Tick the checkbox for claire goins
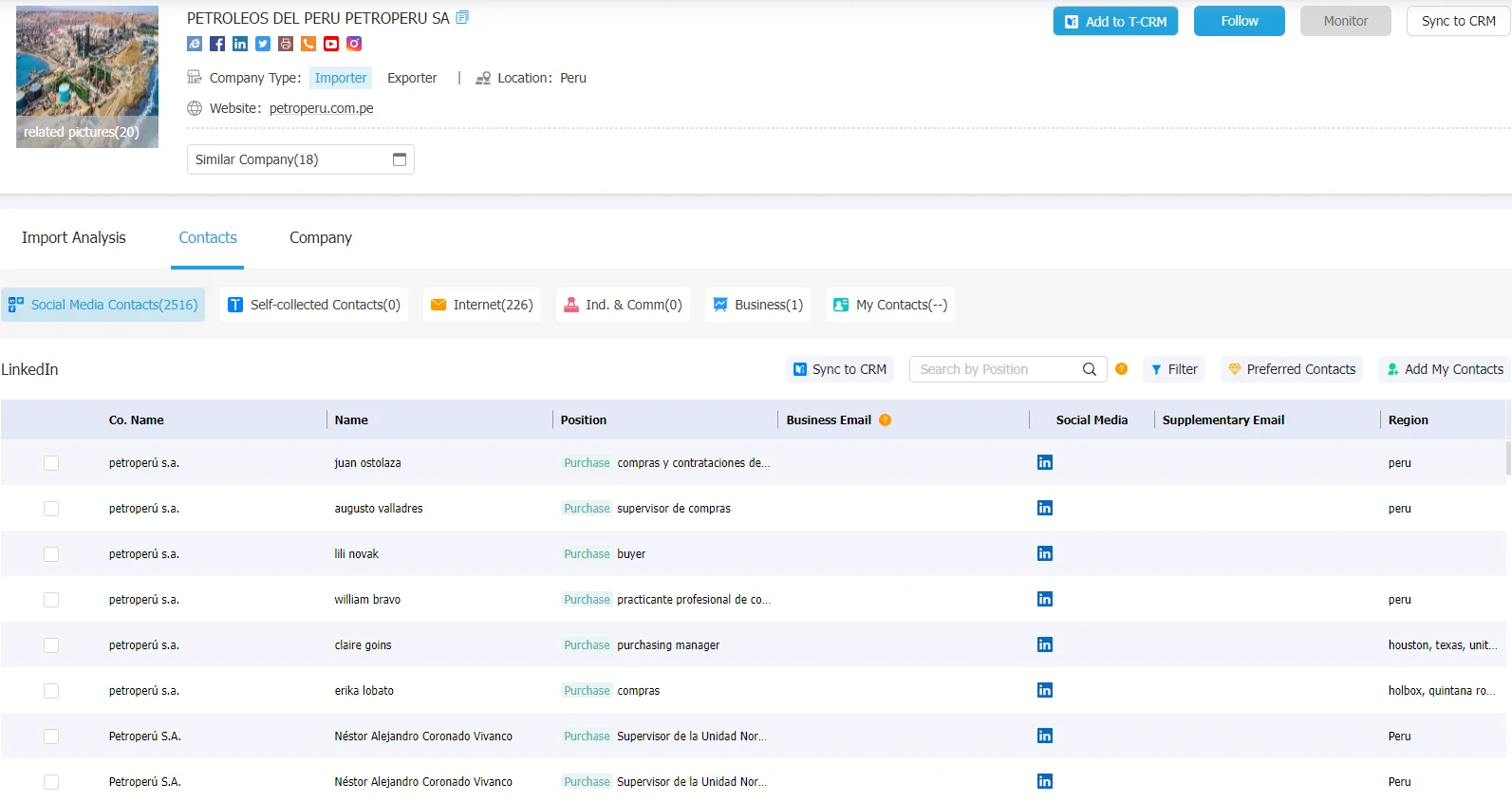 51,645
